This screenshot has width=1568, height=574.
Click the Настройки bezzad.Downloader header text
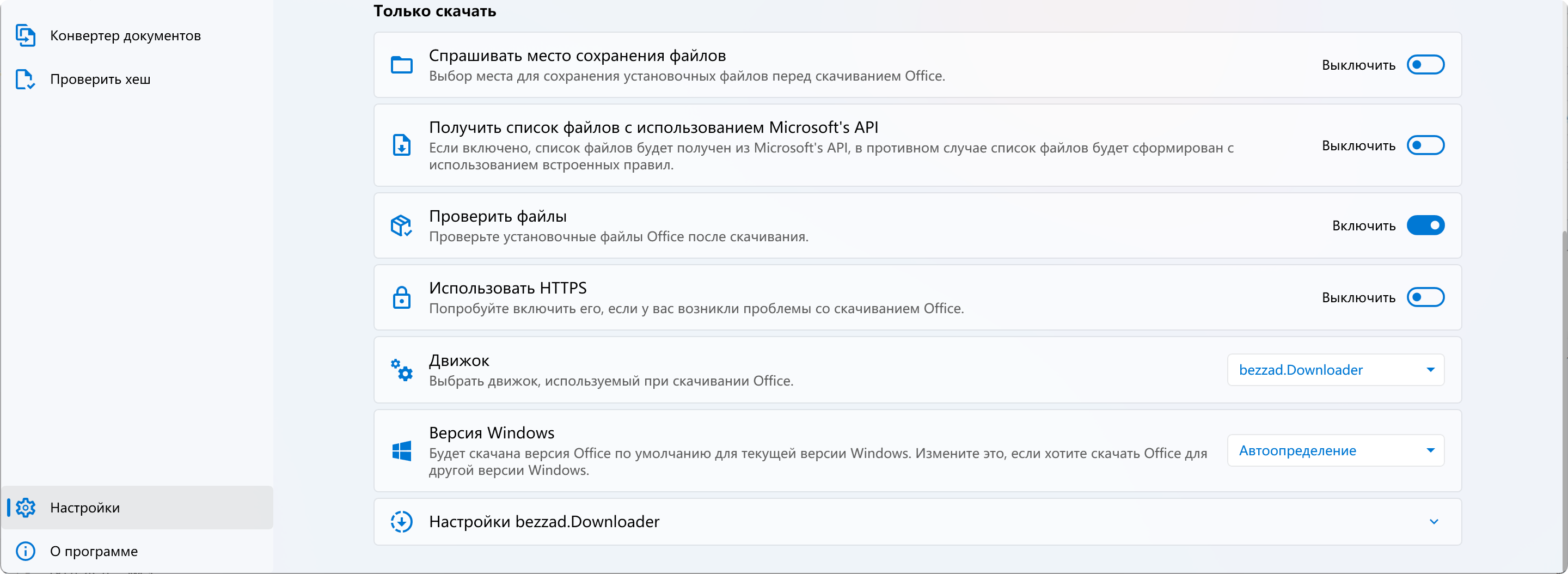(544, 522)
